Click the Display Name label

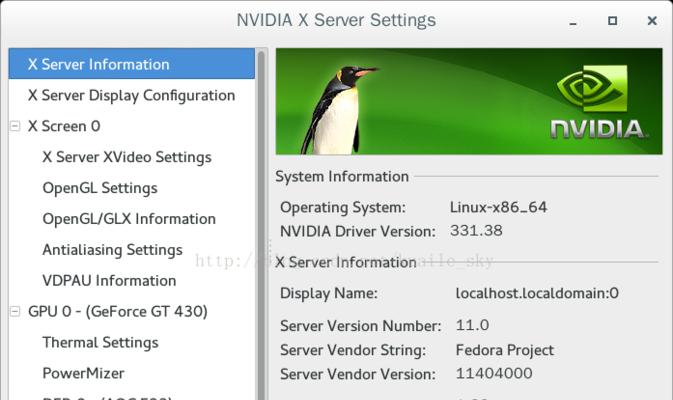tap(329, 294)
